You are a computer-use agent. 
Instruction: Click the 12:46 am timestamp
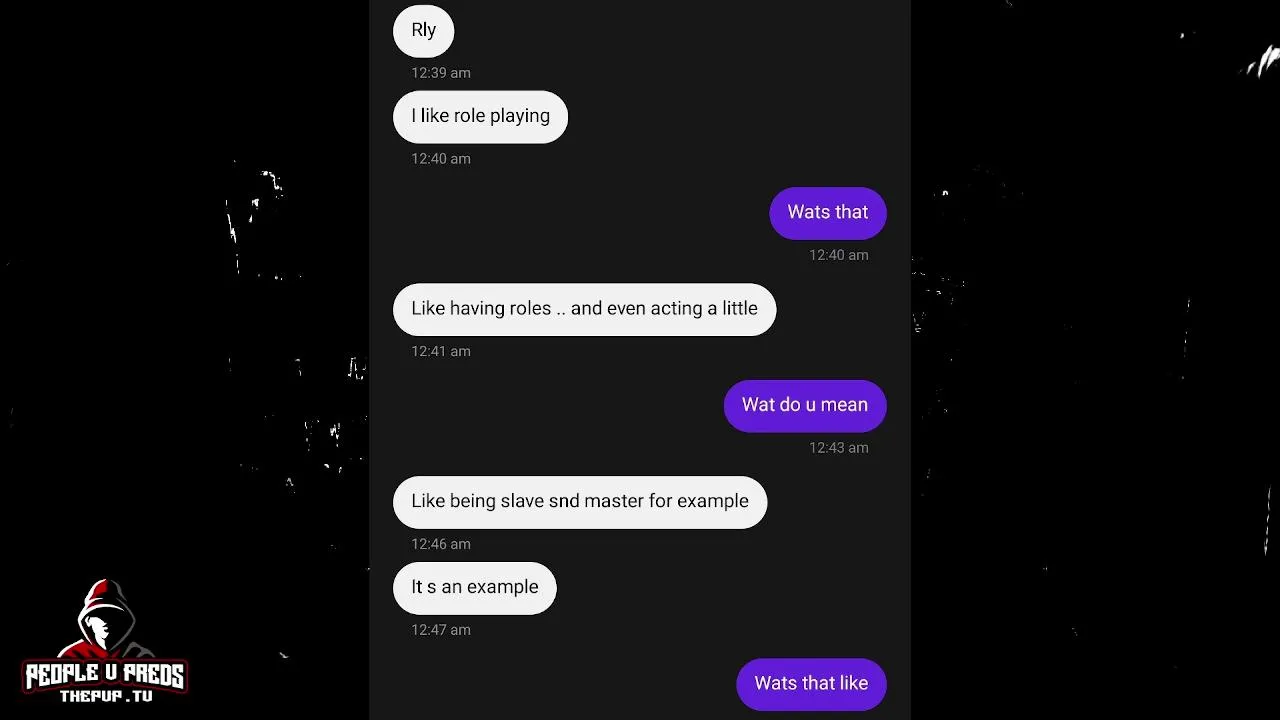[x=441, y=544]
